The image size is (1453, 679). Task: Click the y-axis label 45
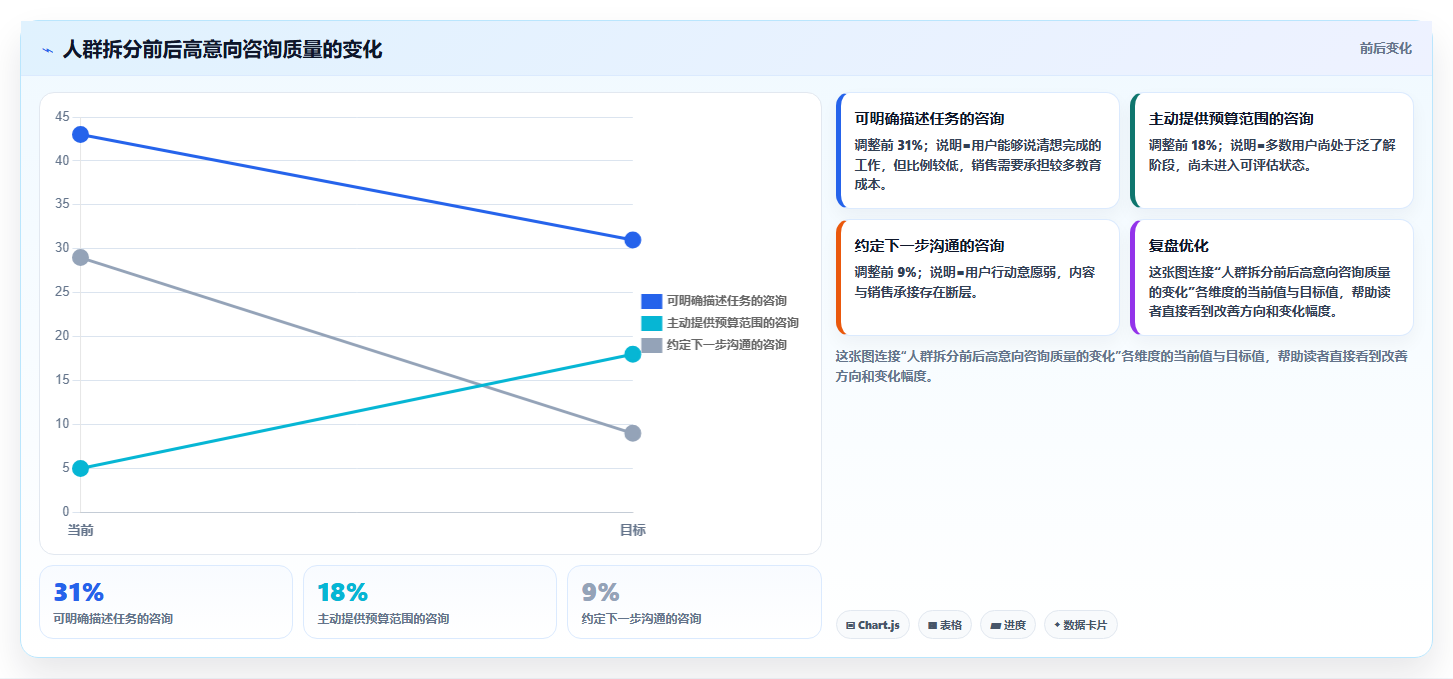coord(63,117)
